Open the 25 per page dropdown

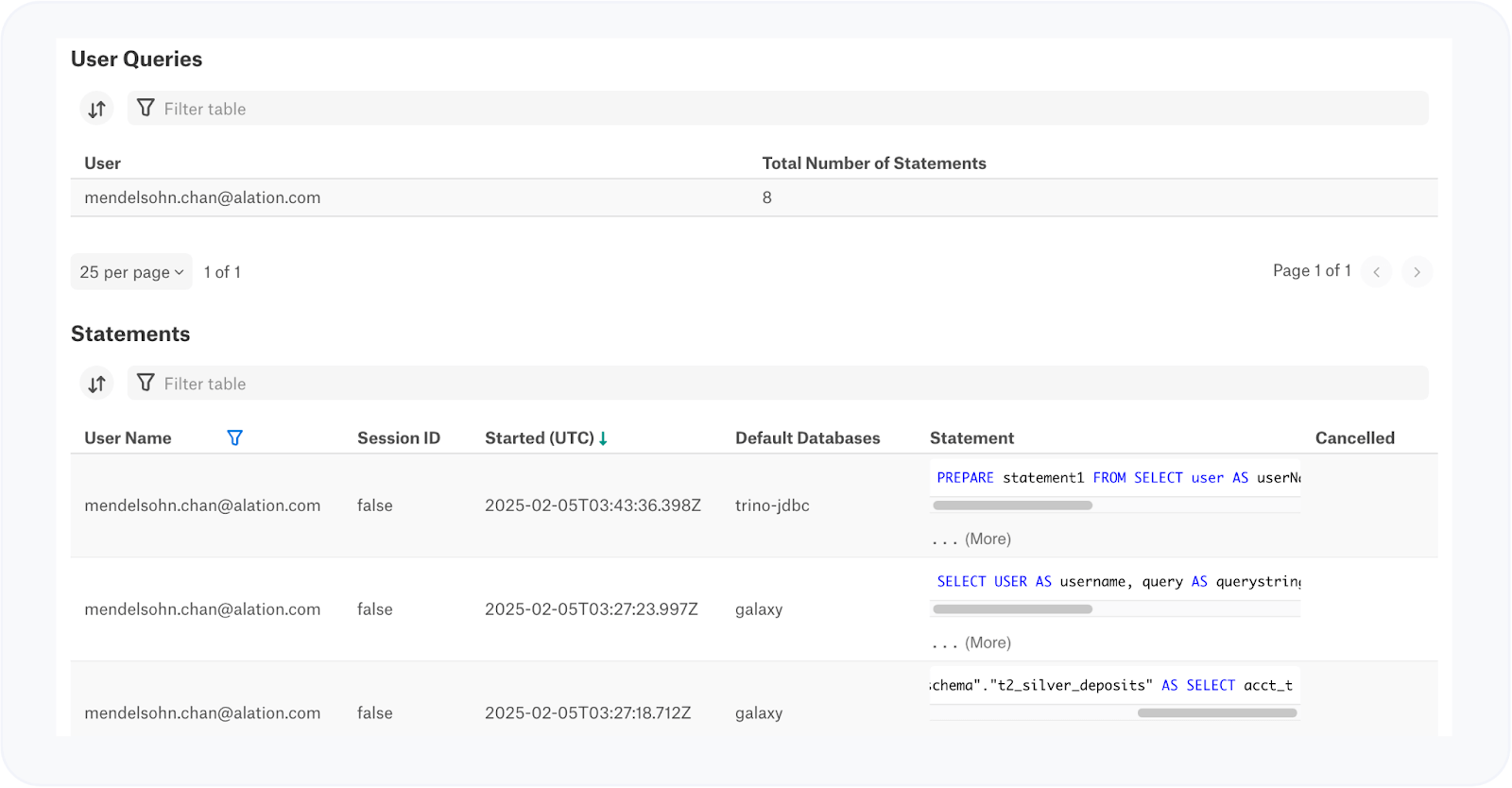pos(131,272)
